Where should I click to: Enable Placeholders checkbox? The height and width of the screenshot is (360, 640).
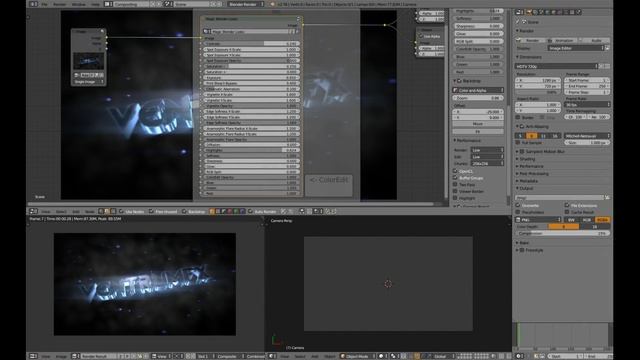pyautogui.click(x=518, y=212)
